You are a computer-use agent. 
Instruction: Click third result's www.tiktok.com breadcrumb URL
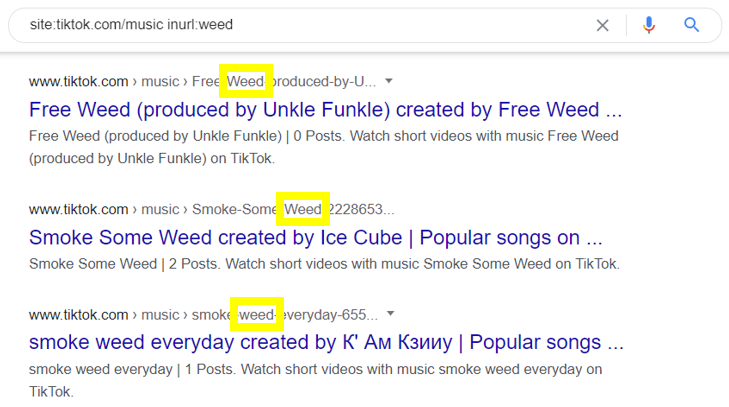coord(79,315)
